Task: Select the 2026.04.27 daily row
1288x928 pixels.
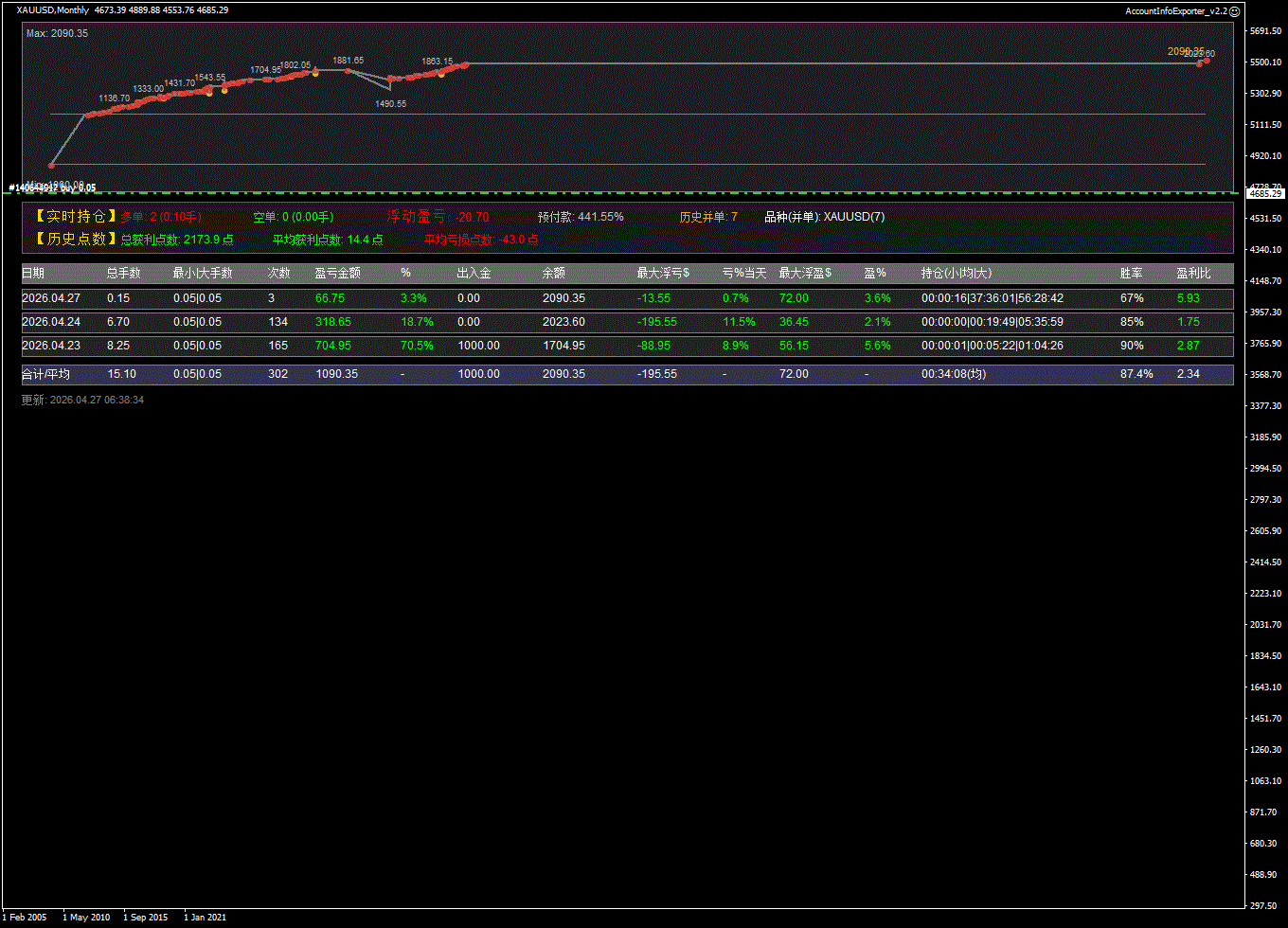Action: pos(627,298)
